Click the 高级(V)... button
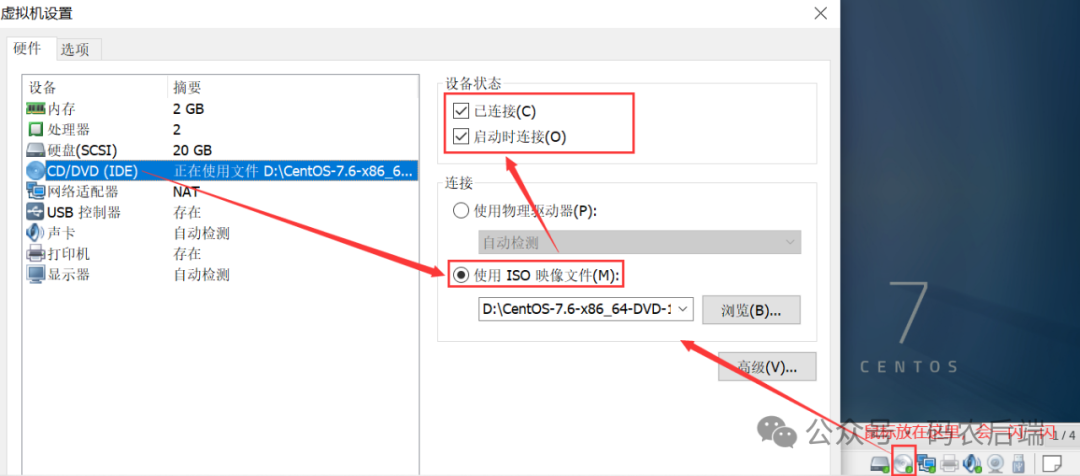The height and width of the screenshot is (476, 1080). coord(767,366)
